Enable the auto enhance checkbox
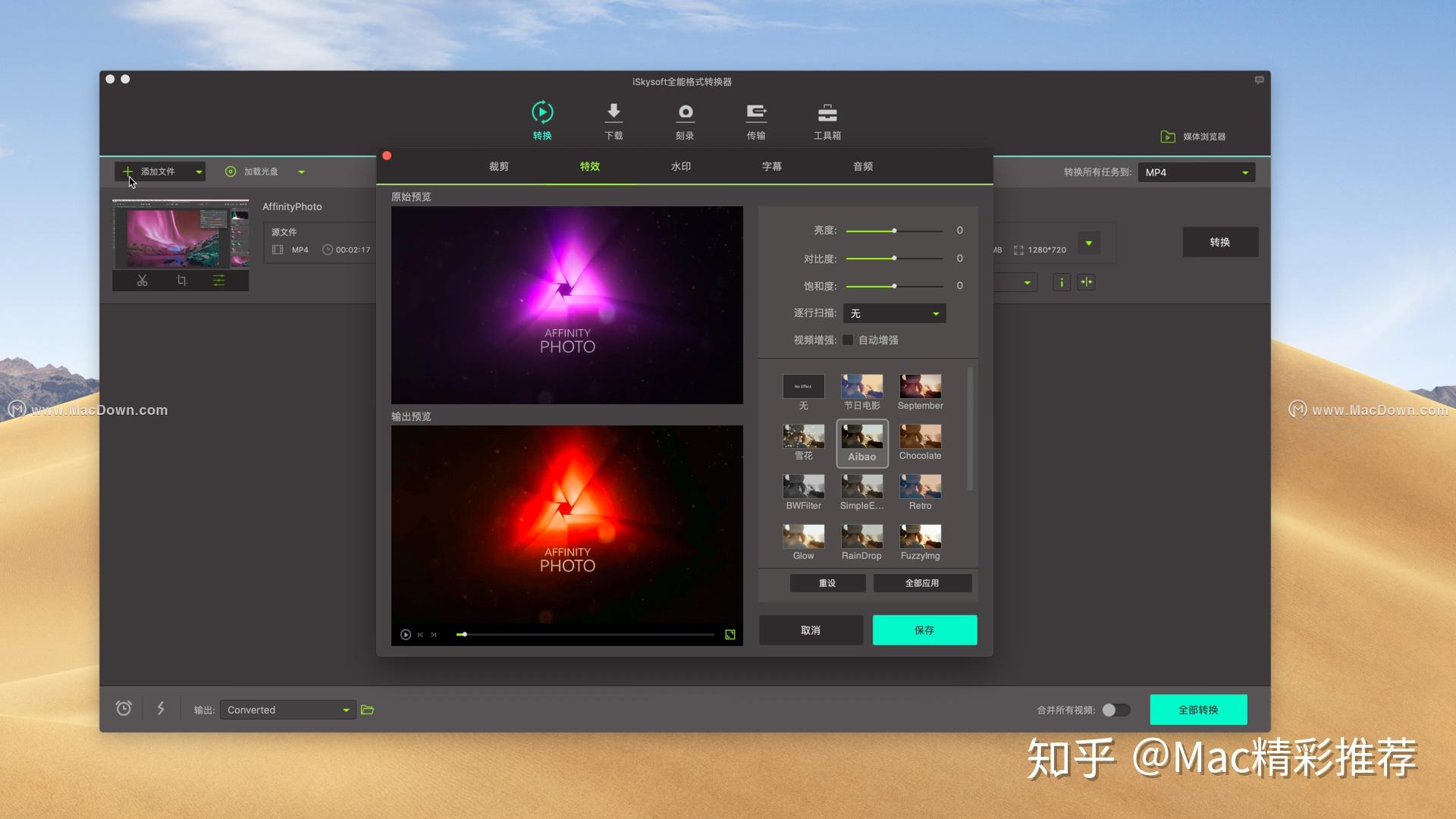Image resolution: width=1456 pixels, height=819 pixels. (x=848, y=340)
